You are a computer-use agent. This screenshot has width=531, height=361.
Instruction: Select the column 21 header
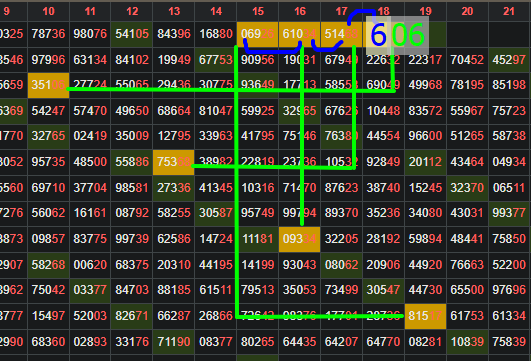tap(509, 11)
